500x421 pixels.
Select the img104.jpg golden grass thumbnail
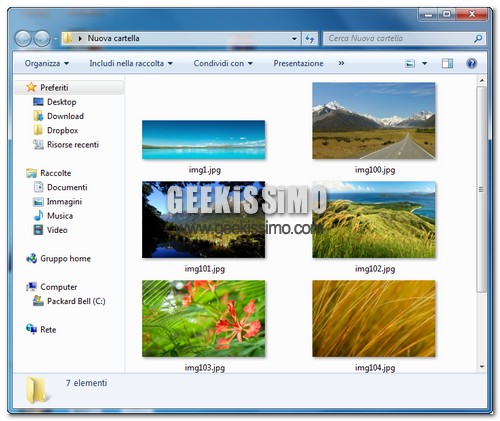point(374,319)
